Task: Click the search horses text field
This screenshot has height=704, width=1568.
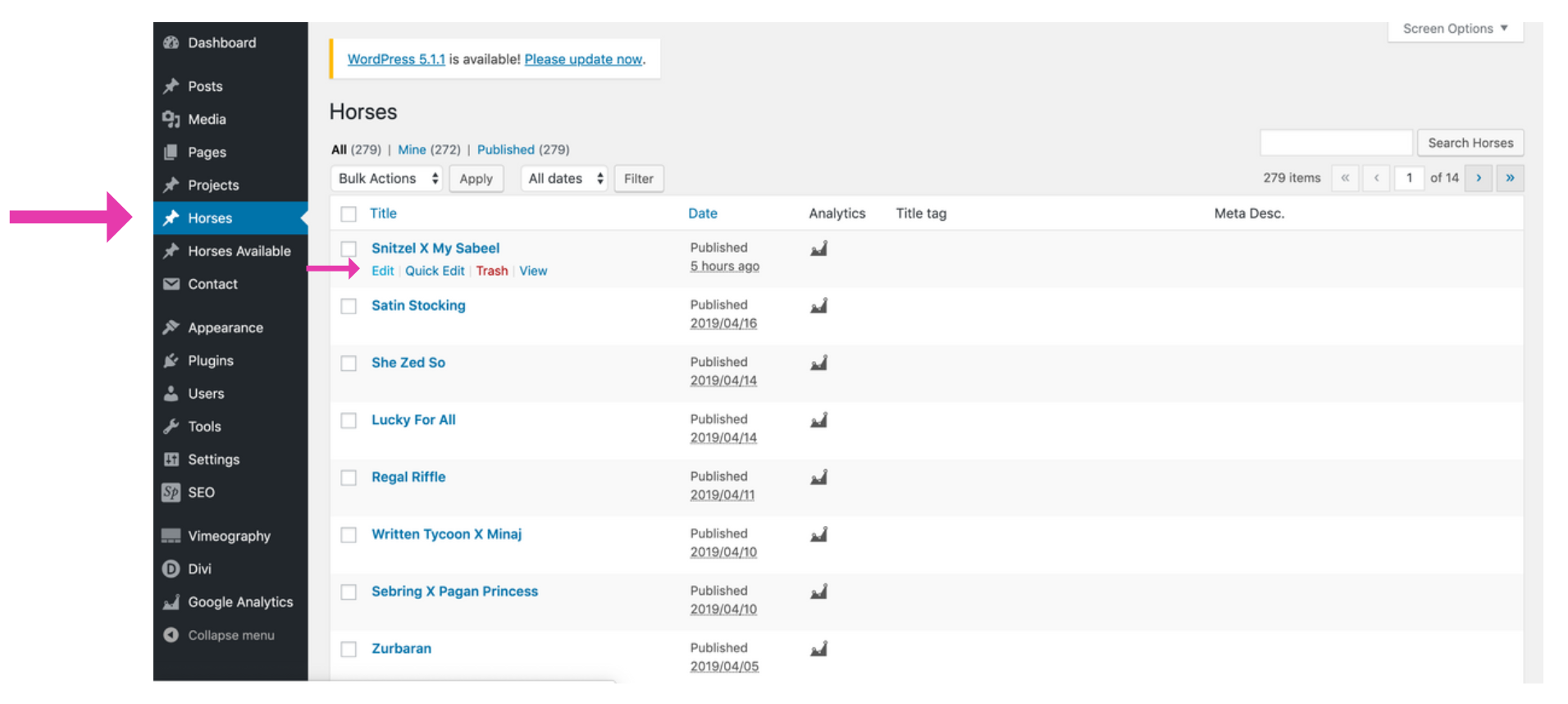Action: [x=1335, y=143]
